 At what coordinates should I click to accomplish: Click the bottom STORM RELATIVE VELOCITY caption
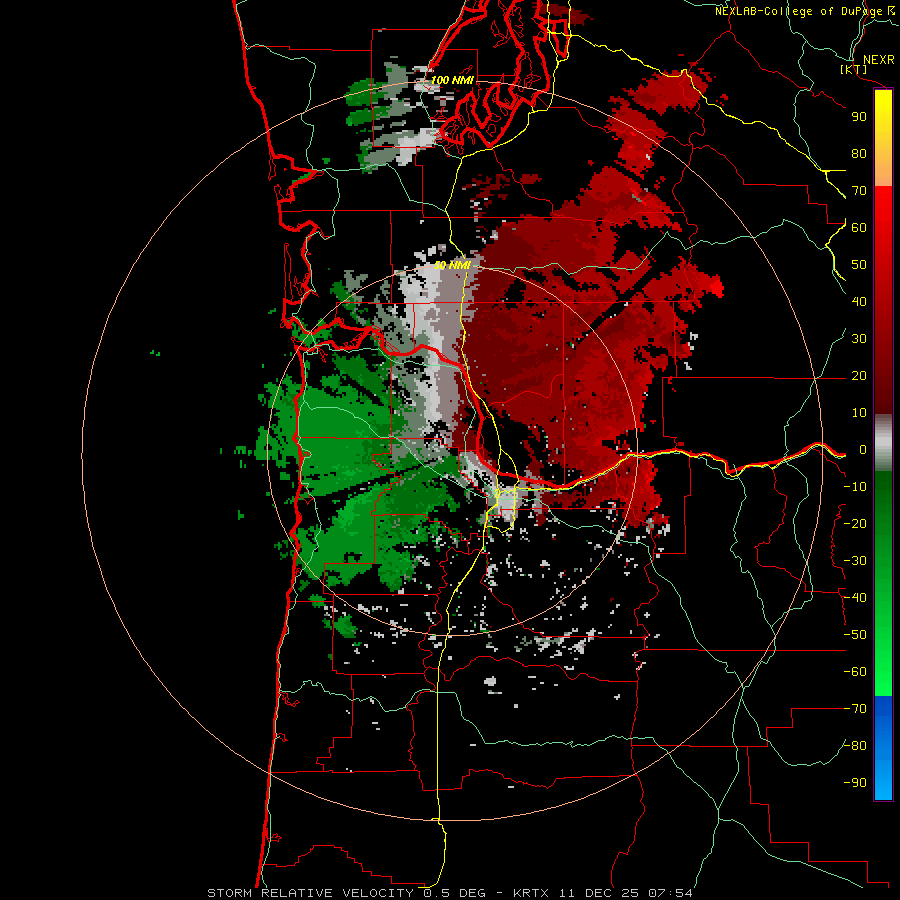pyautogui.click(x=450, y=893)
